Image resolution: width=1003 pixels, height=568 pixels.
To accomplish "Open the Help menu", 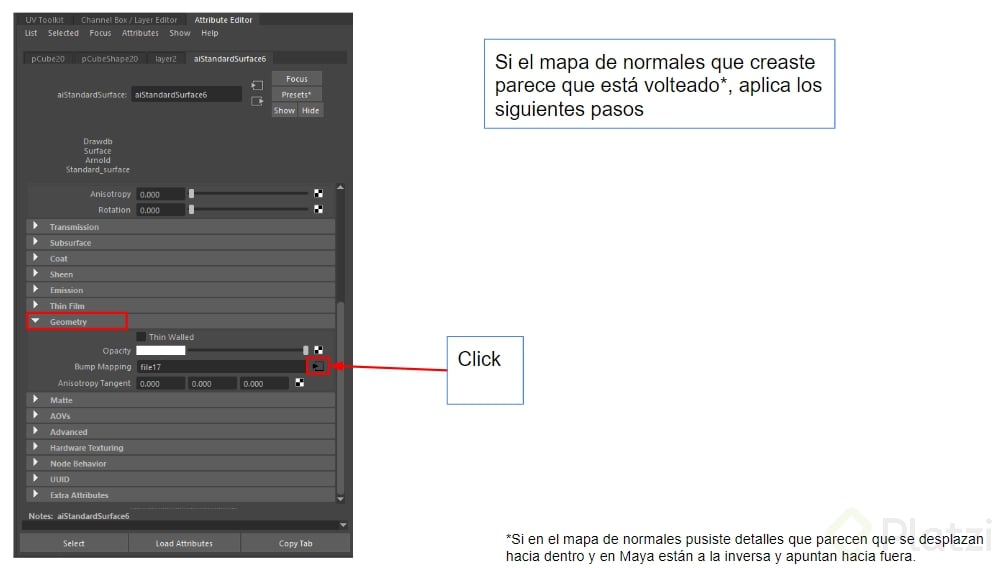I will (210, 33).
